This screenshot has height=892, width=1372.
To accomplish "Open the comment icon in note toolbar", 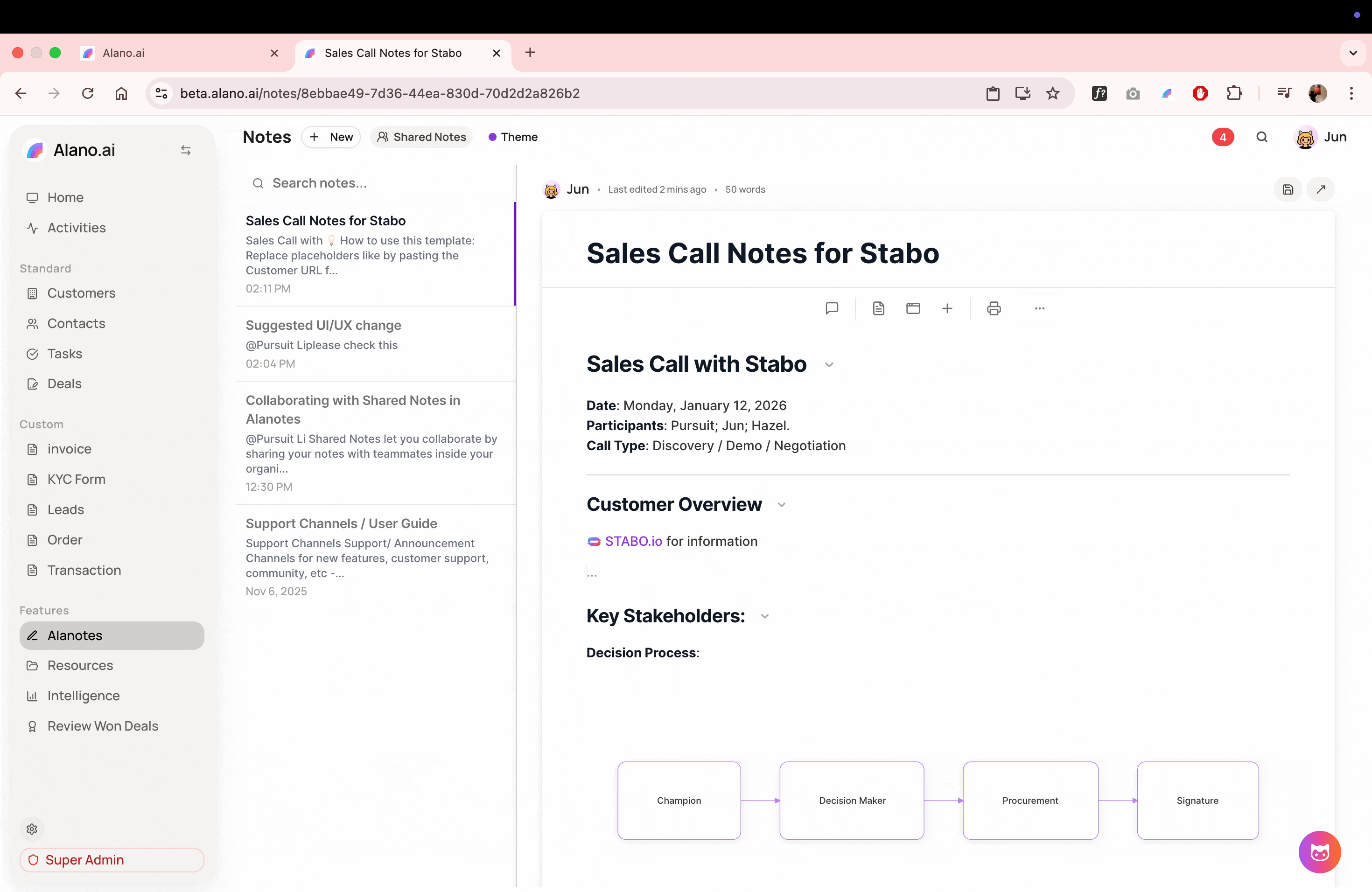I will coord(832,308).
